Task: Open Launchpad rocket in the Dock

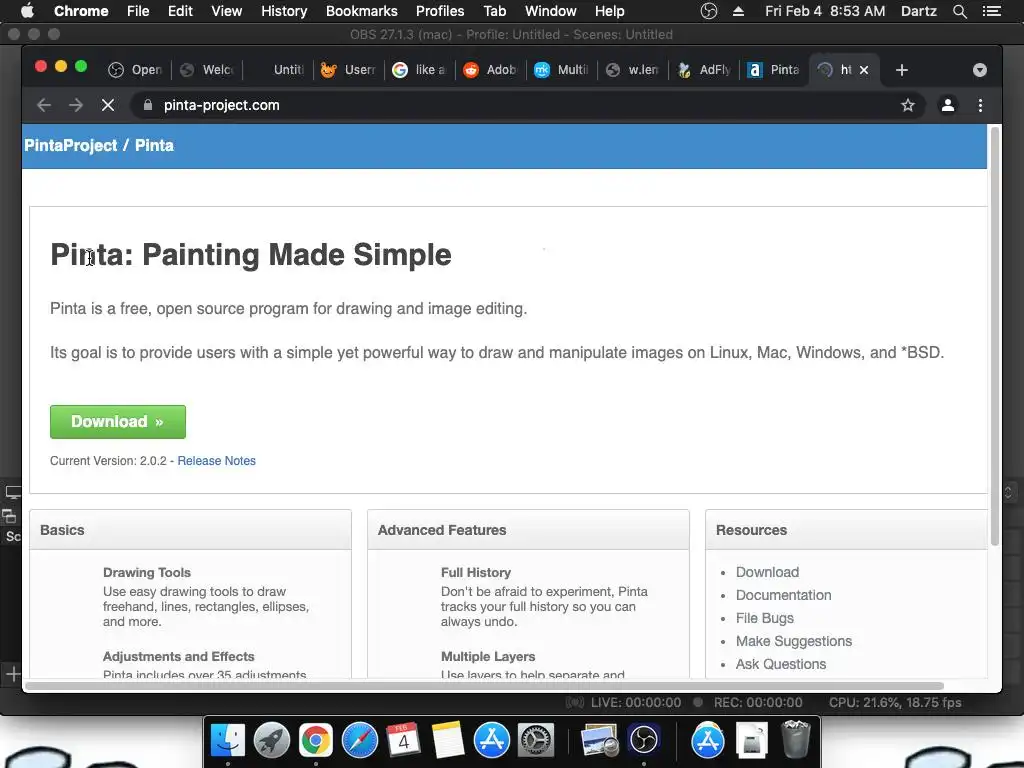Action: pos(272,741)
